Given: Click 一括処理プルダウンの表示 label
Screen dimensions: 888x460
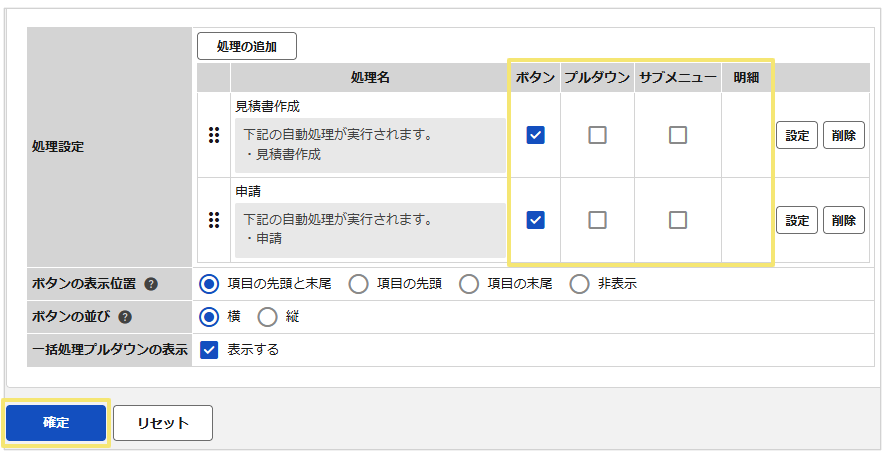Looking at the screenshot, I should click(x=109, y=350).
